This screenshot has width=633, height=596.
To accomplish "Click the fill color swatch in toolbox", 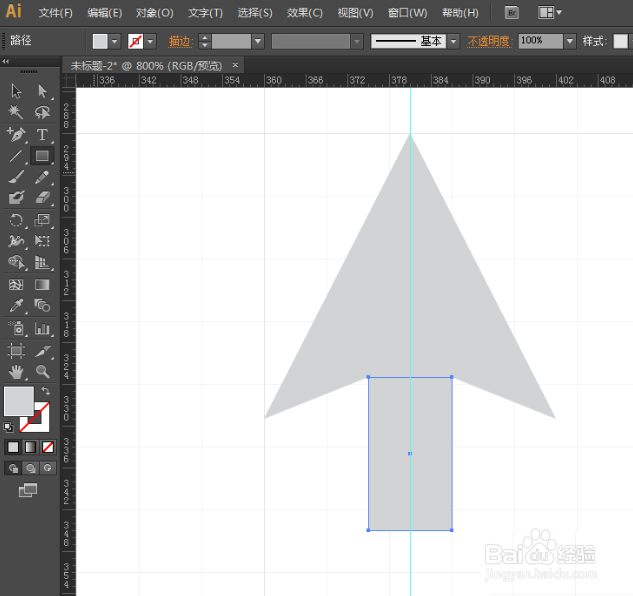I will (19, 401).
